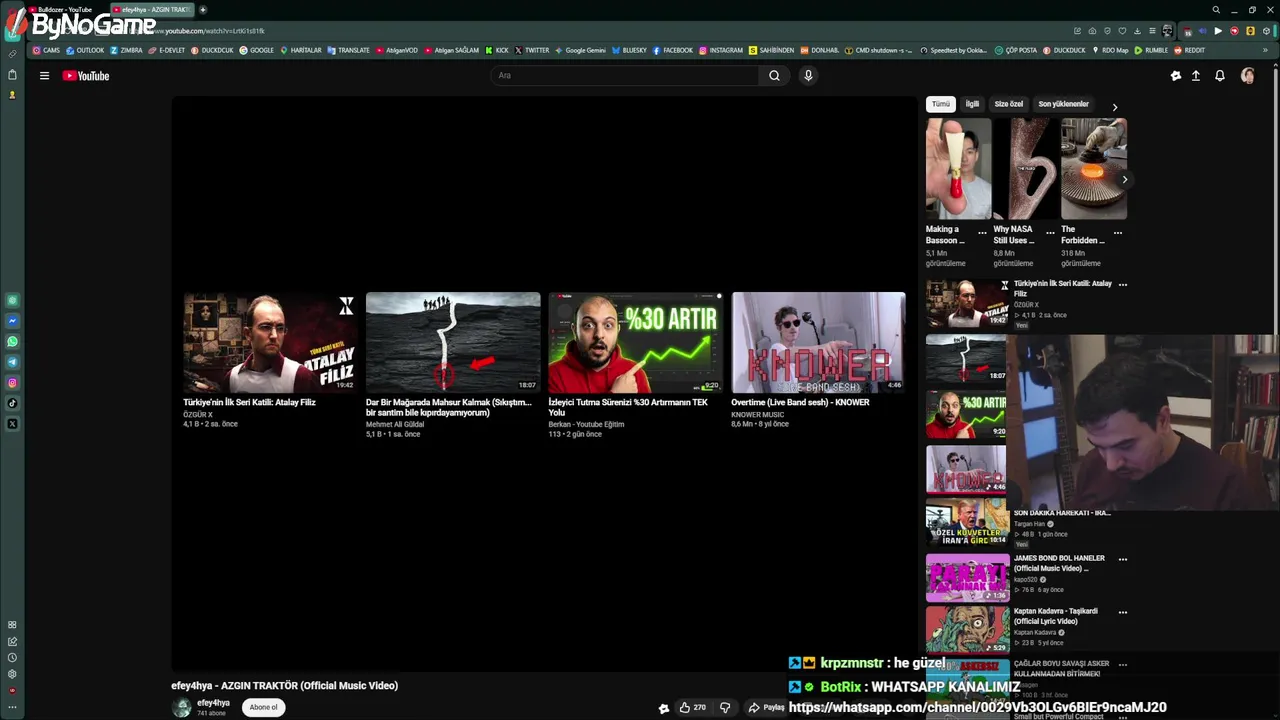
Task: Open the sidebar X (Twitter) icon
Action: [12, 424]
